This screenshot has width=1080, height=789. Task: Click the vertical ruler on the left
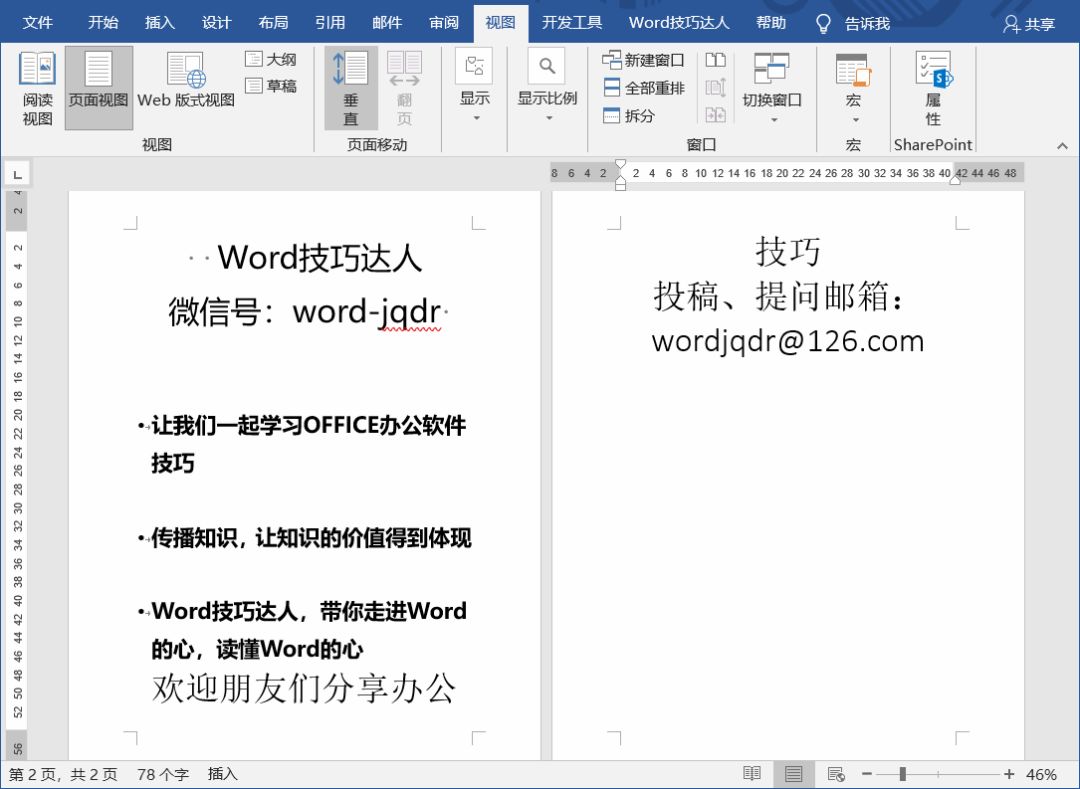tap(17, 475)
